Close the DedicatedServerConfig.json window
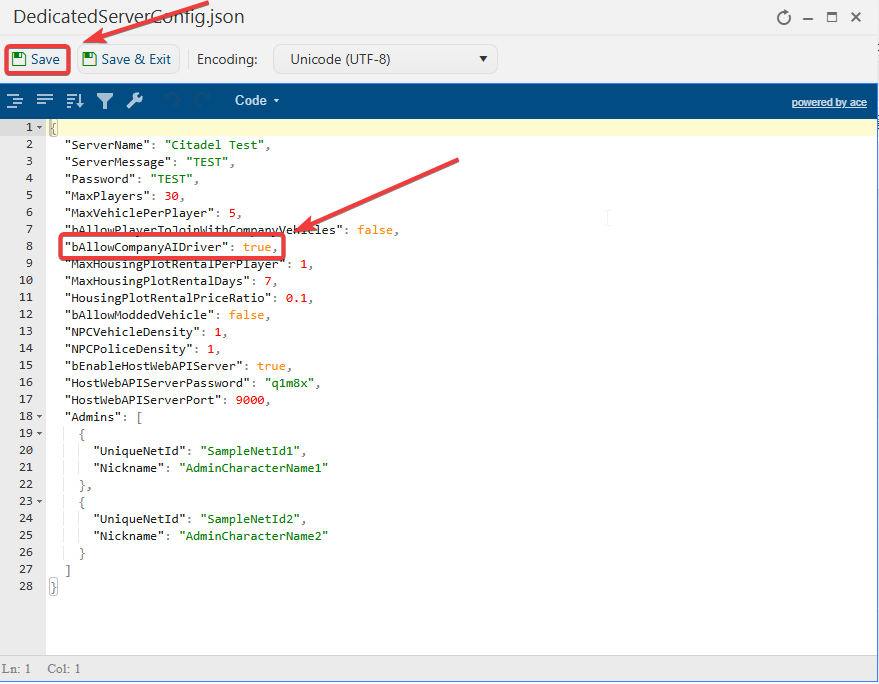This screenshot has width=879, height=684. [x=856, y=17]
